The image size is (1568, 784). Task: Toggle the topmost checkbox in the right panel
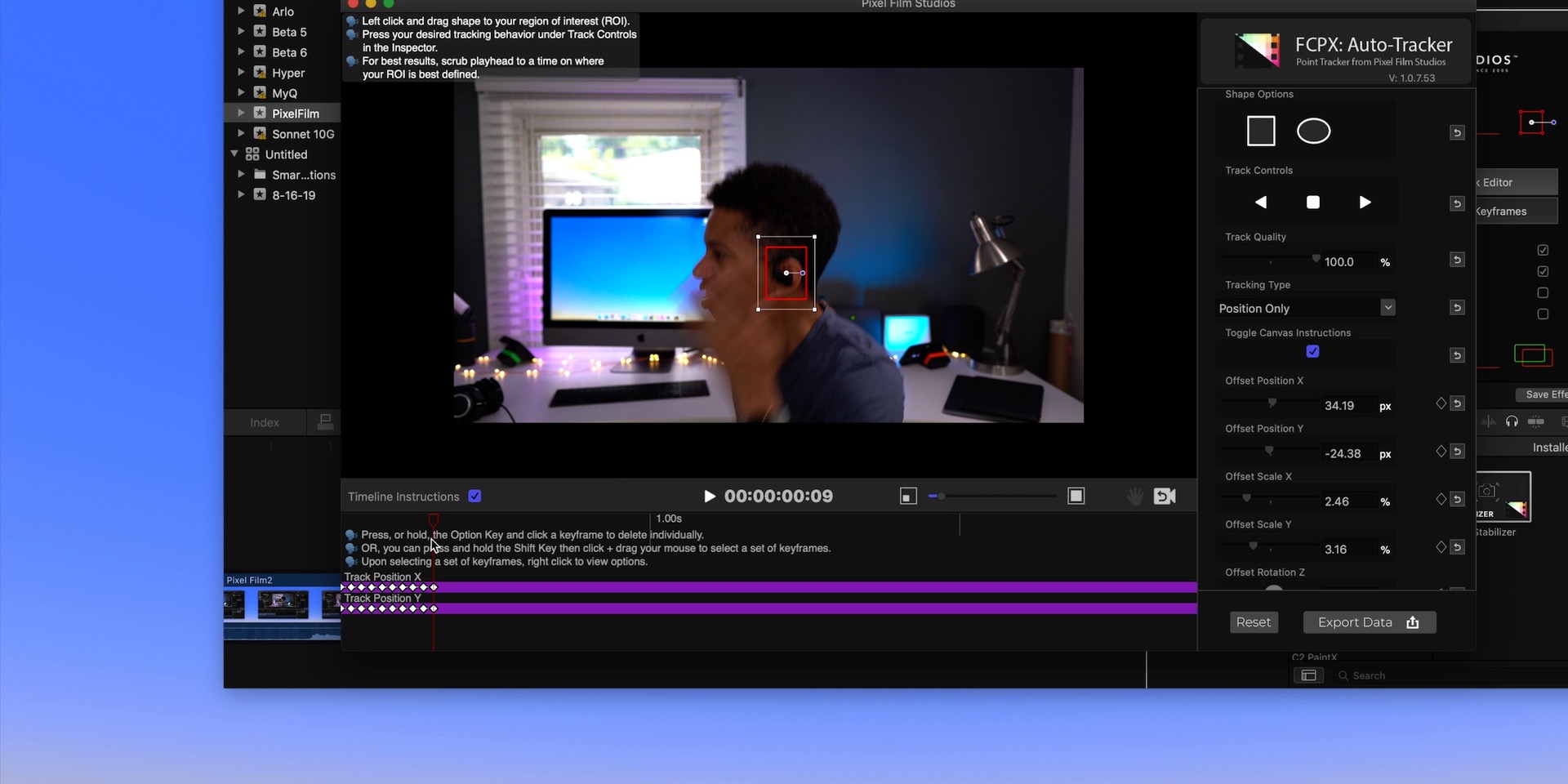coord(1543,250)
